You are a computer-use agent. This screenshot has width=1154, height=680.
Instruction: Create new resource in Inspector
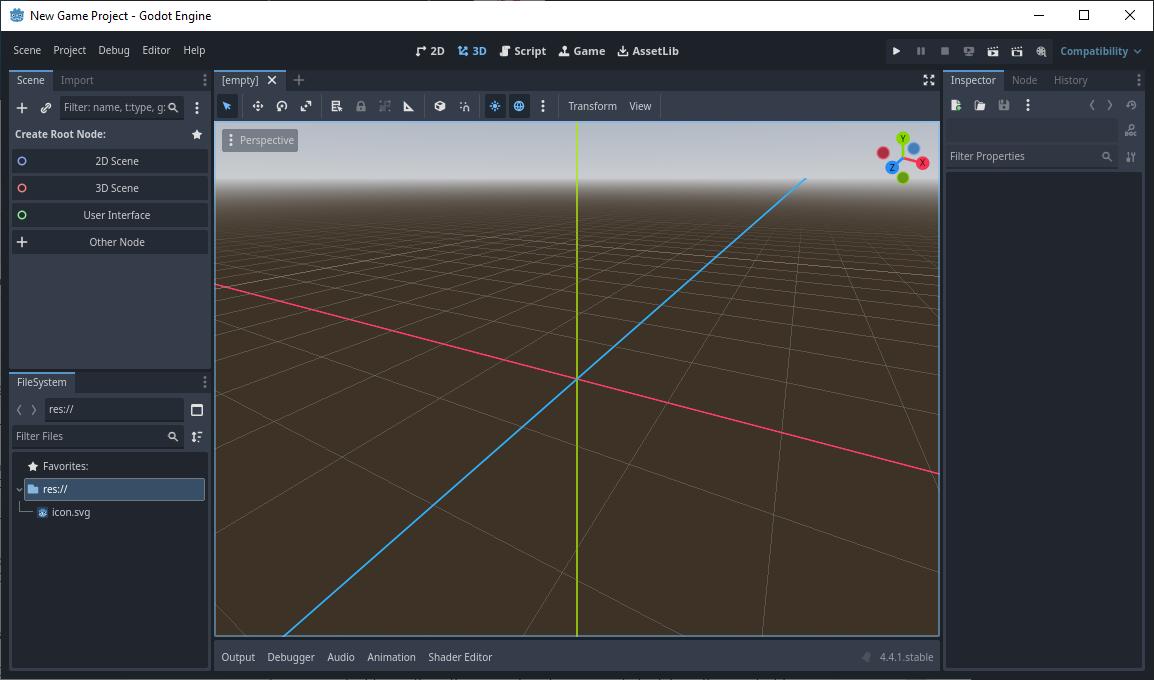pyautogui.click(x=956, y=105)
